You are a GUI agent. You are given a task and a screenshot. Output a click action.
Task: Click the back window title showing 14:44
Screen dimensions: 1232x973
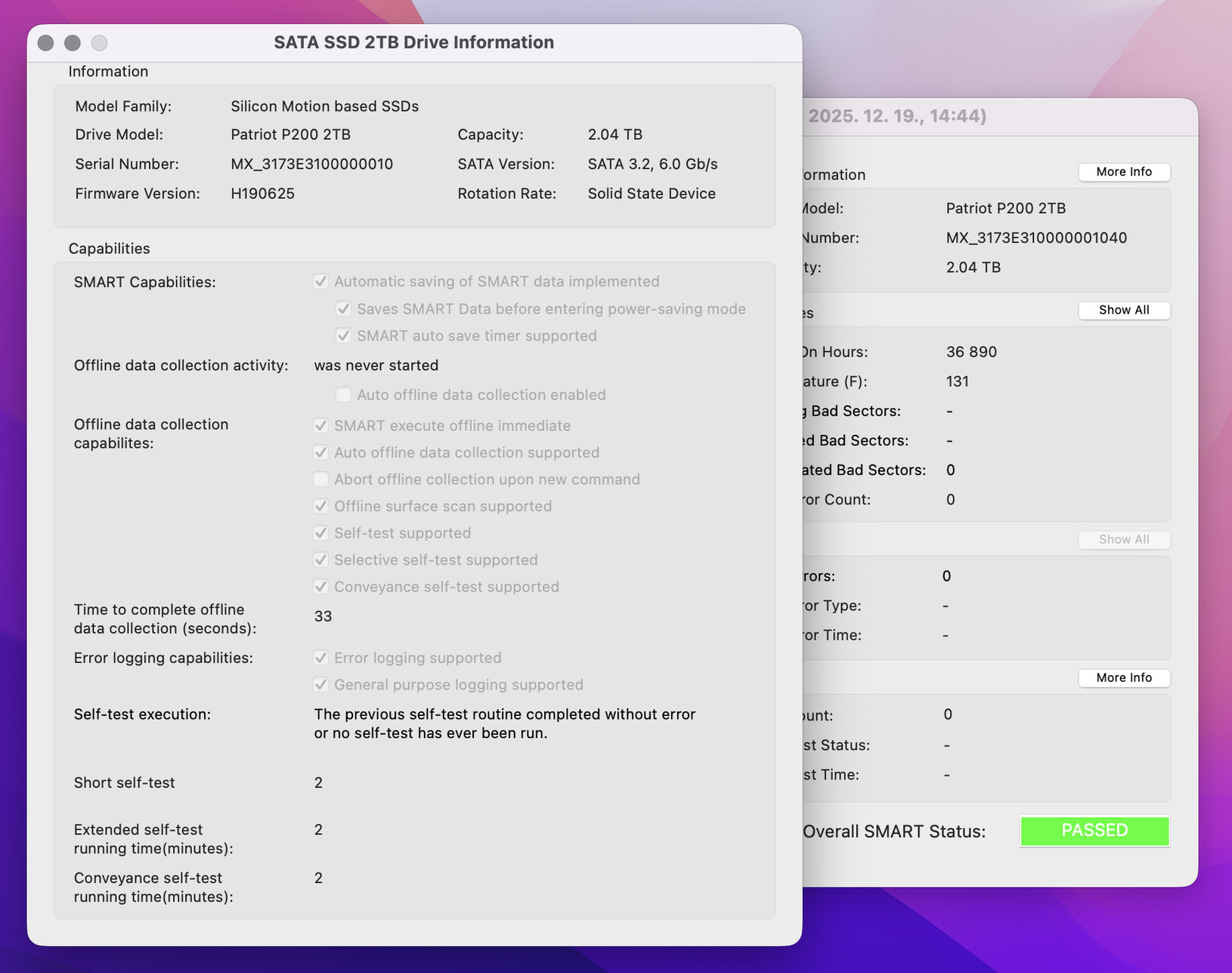(897, 116)
